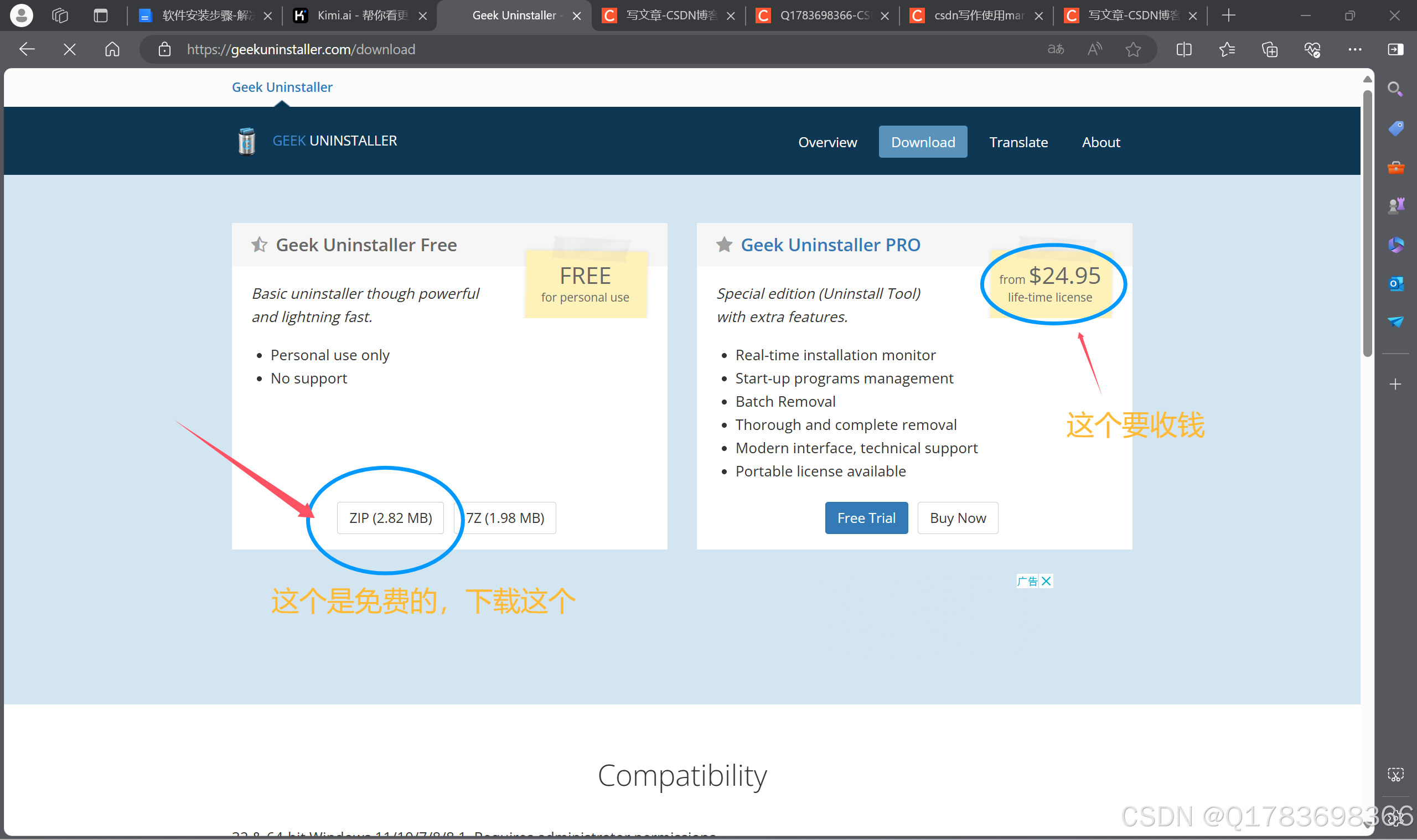Click the stop loading X icon
Viewport: 1417px width, 840px height.
[x=70, y=49]
